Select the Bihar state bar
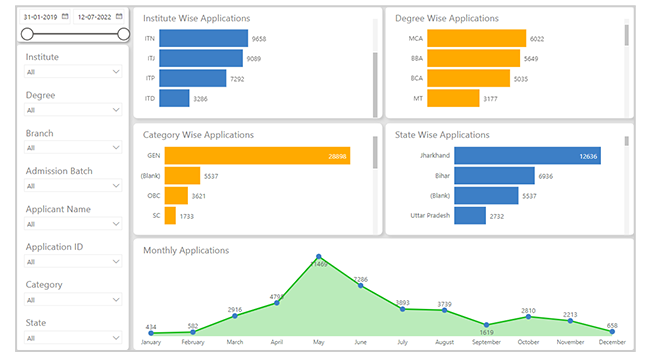Viewport: 650px width, 360px height. click(x=495, y=175)
